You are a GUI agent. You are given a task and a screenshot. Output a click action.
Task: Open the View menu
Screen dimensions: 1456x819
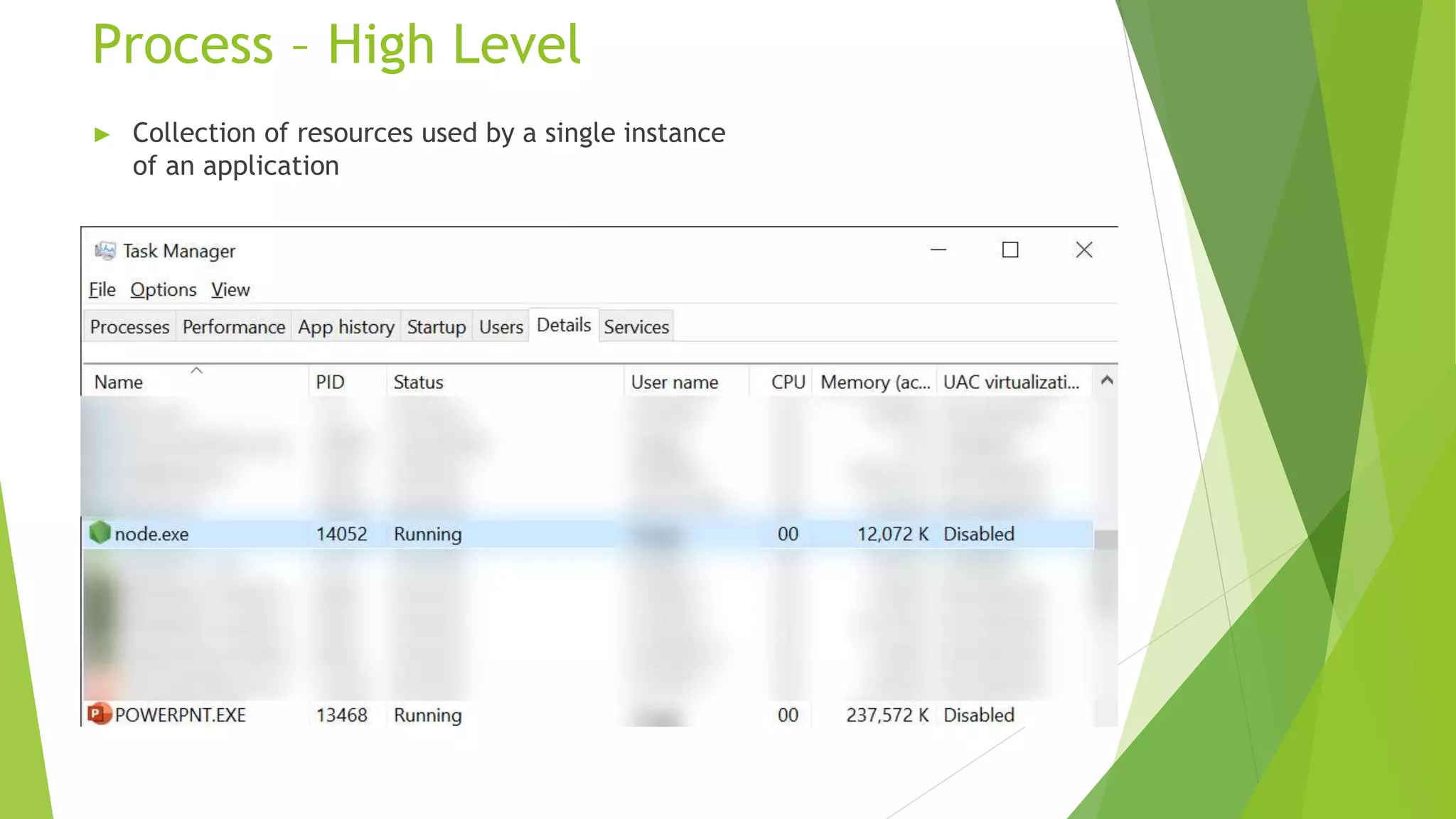[230, 289]
